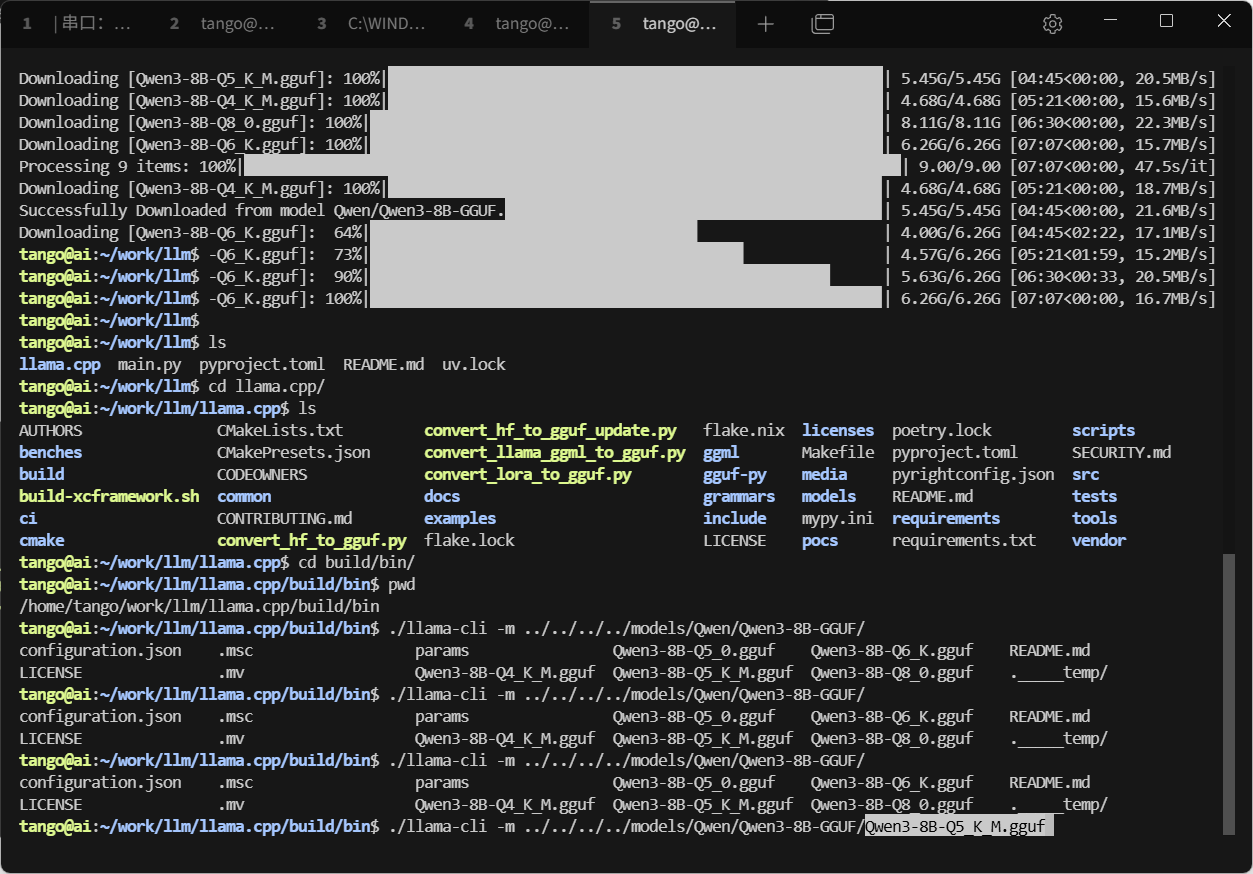The width and height of the screenshot is (1253, 874).
Task: Click Qwen3-8B-Q8_0.gguf download progress bar
Action: click(x=624, y=122)
